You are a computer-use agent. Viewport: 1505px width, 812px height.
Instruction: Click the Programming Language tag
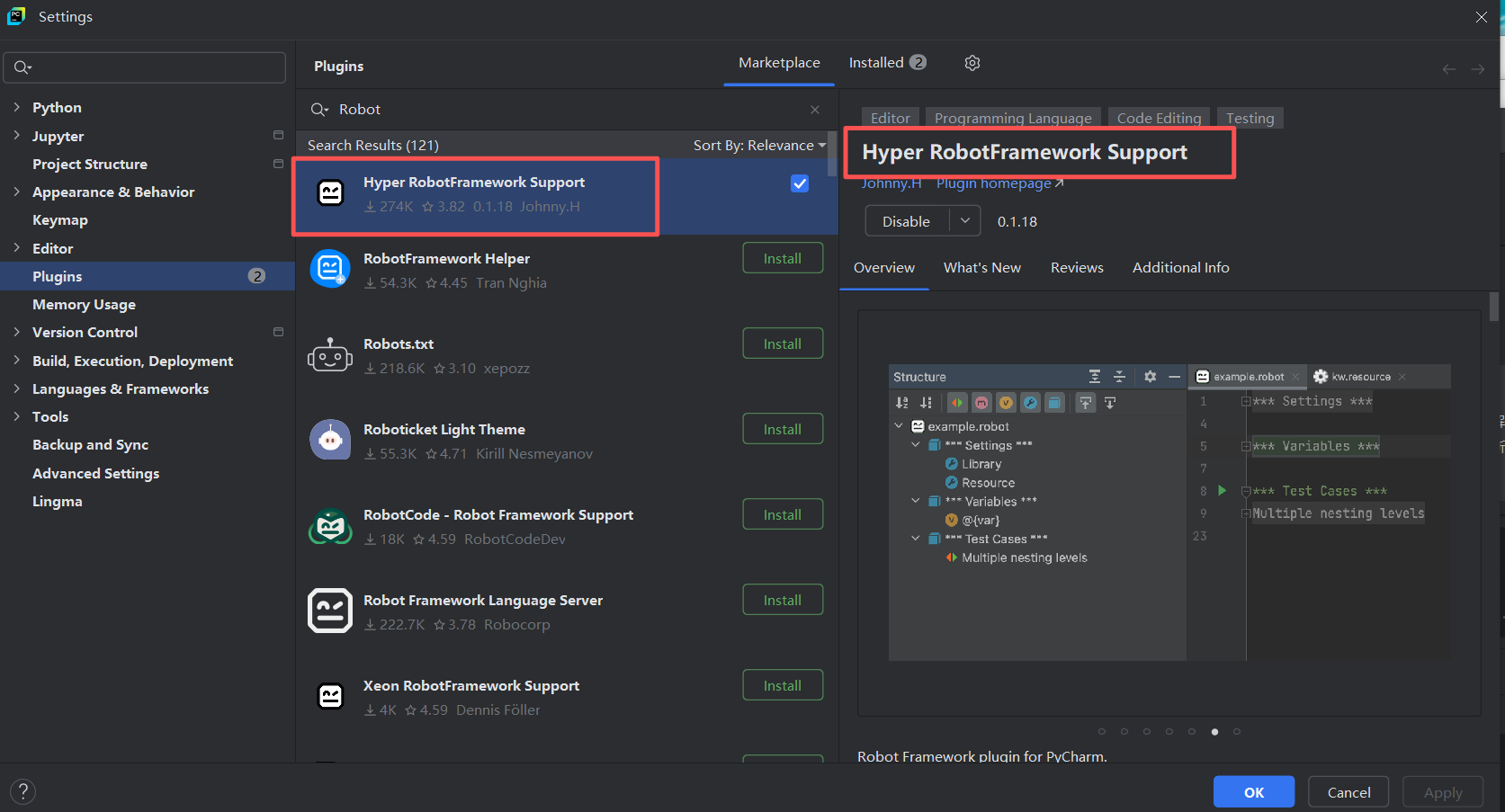(1013, 118)
